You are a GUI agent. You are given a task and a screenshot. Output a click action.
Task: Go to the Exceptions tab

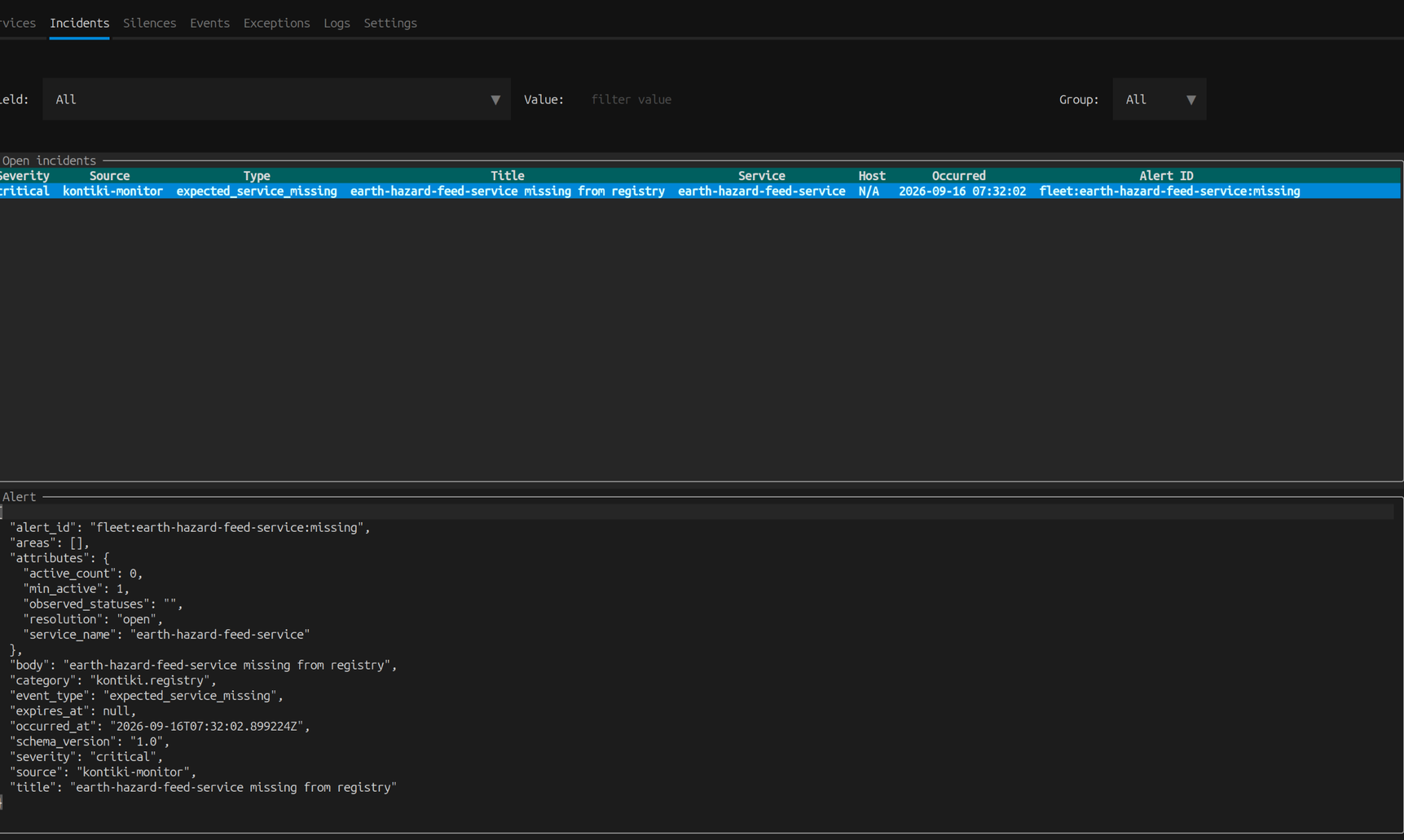click(x=276, y=23)
